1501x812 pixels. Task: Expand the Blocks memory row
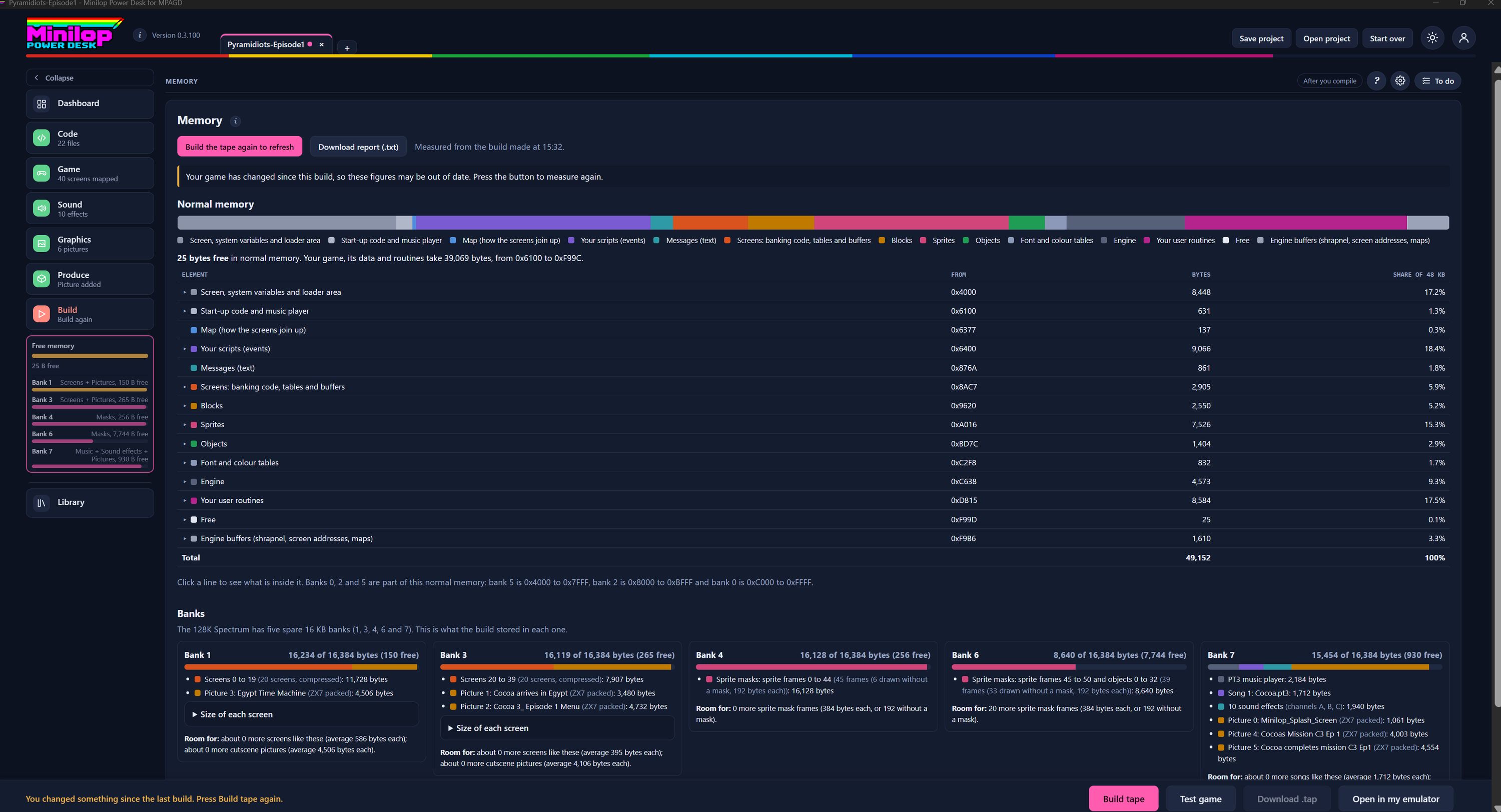coord(185,406)
